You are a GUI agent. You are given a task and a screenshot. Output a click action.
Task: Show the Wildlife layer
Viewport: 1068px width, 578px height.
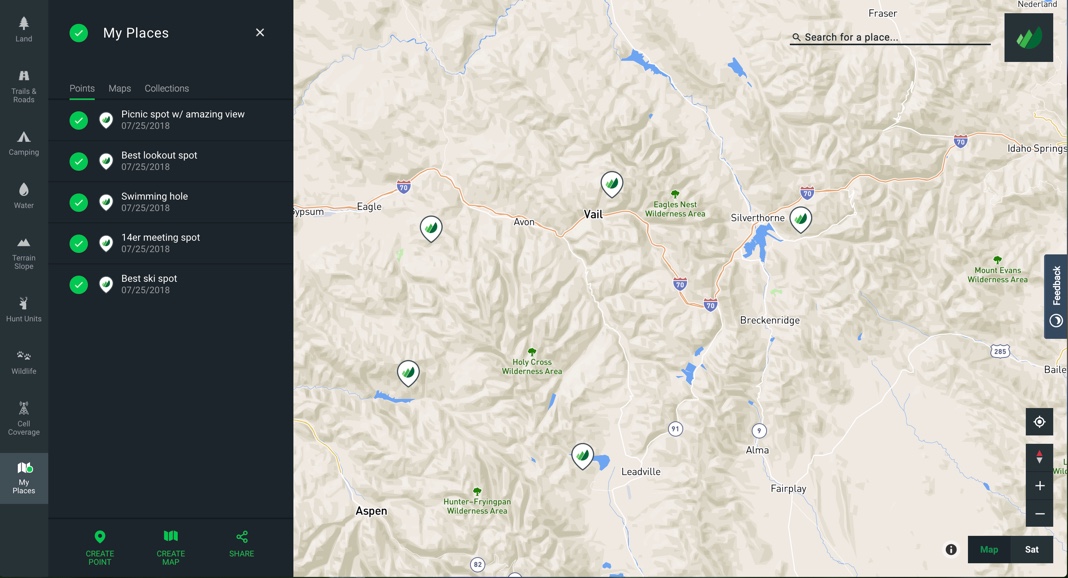[24, 362]
